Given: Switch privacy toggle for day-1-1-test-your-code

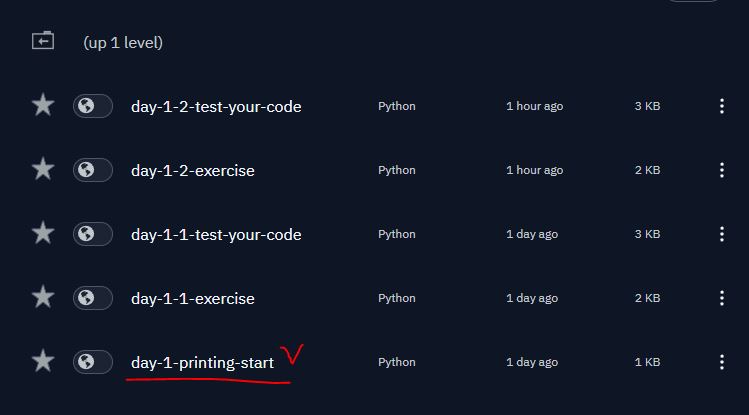Looking at the screenshot, I should [x=92, y=234].
